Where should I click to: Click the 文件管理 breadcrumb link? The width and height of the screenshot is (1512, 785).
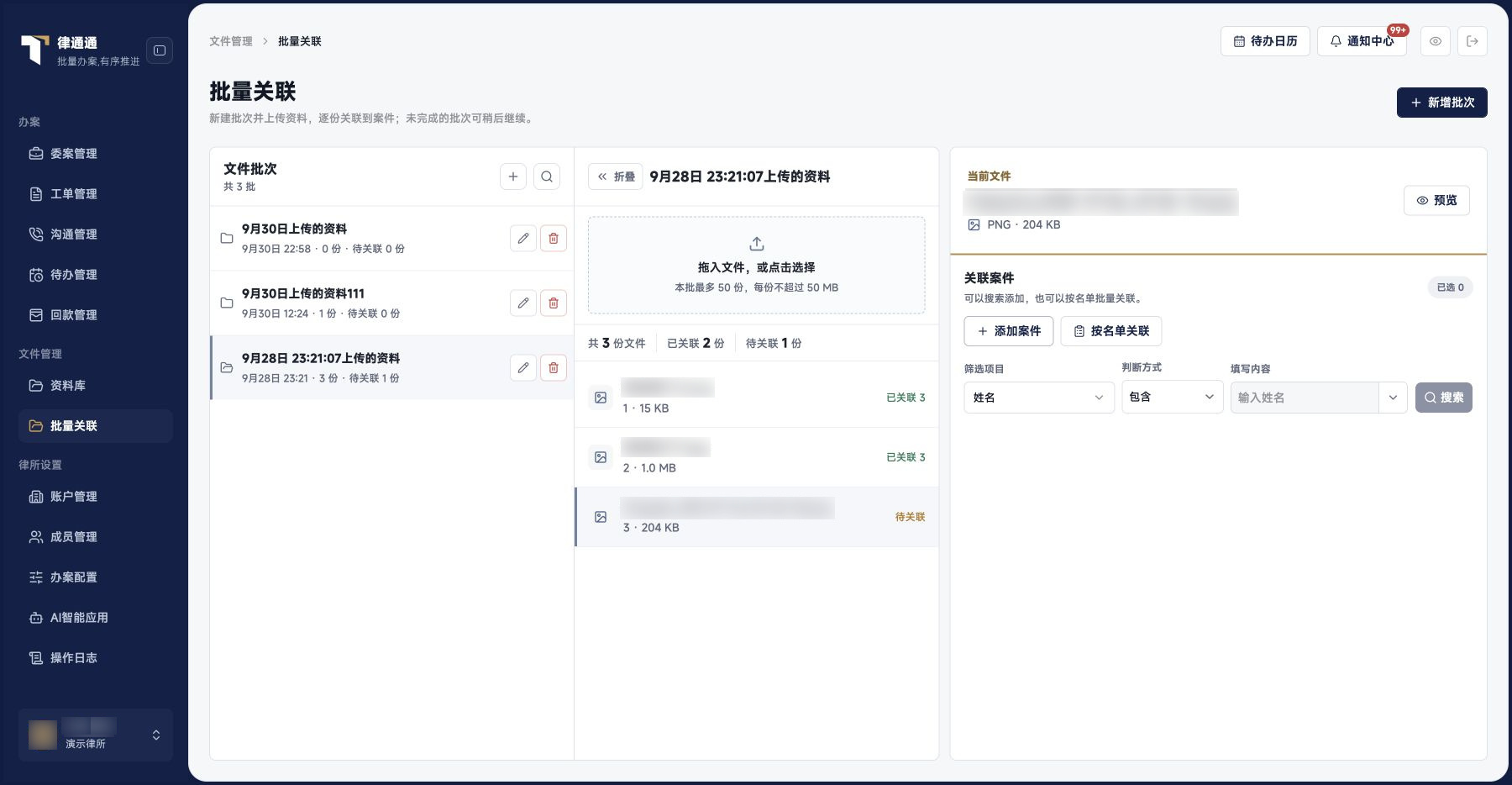point(231,41)
